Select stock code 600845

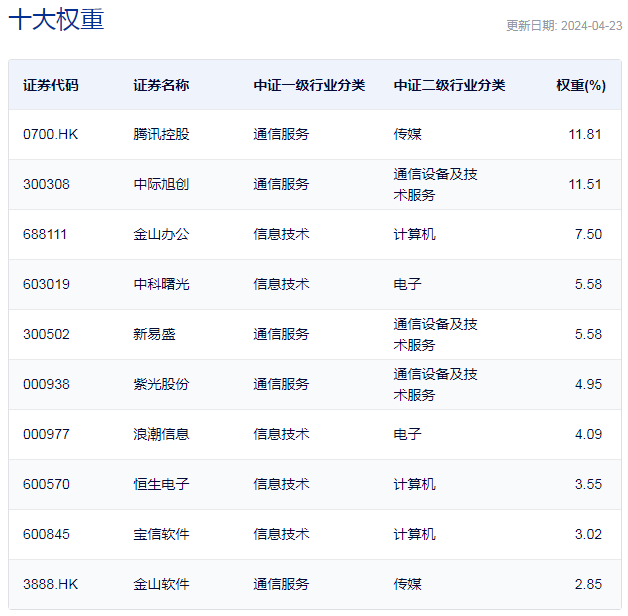pyautogui.click(x=46, y=535)
